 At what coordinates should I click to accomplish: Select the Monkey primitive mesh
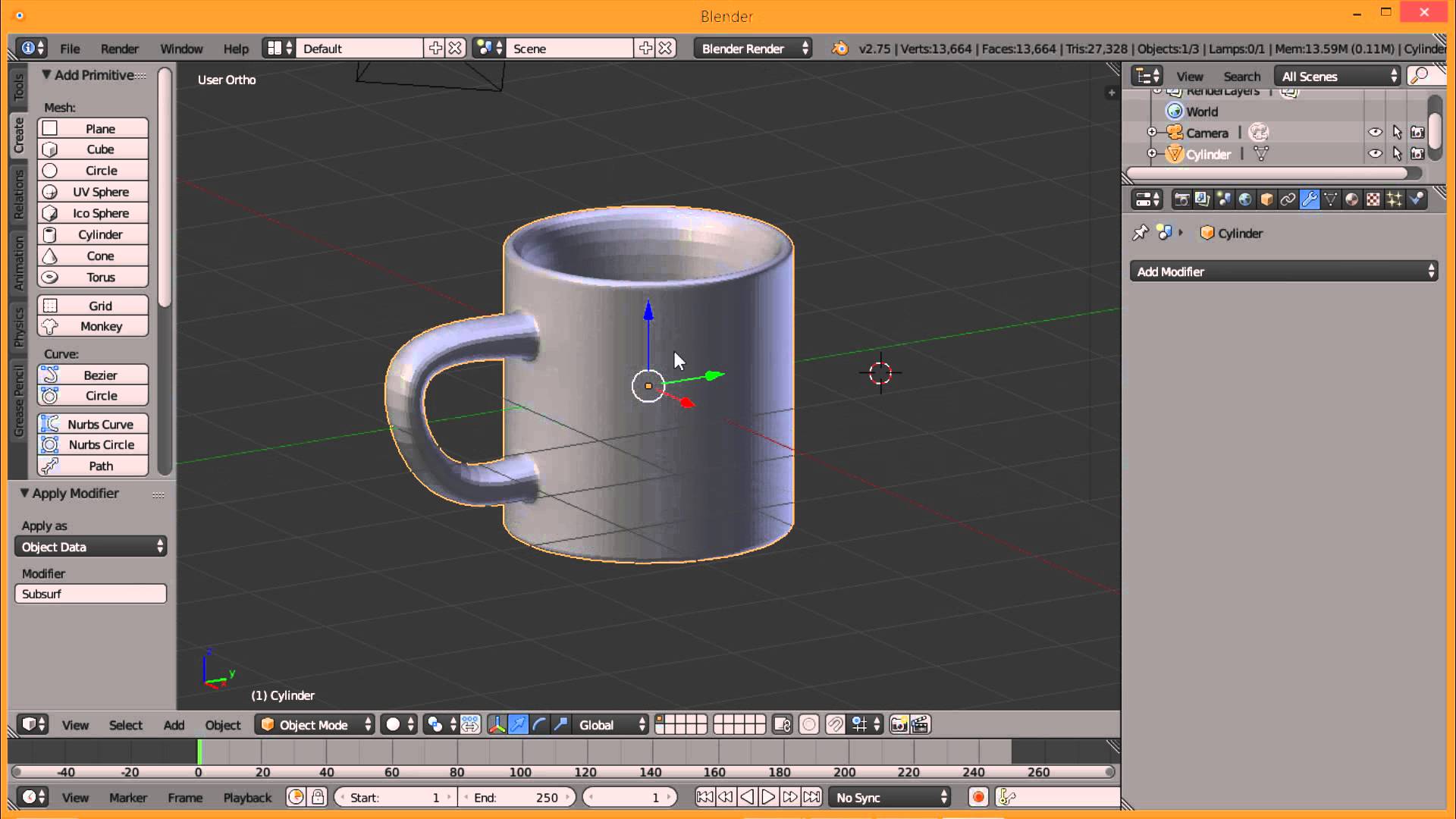(x=100, y=326)
